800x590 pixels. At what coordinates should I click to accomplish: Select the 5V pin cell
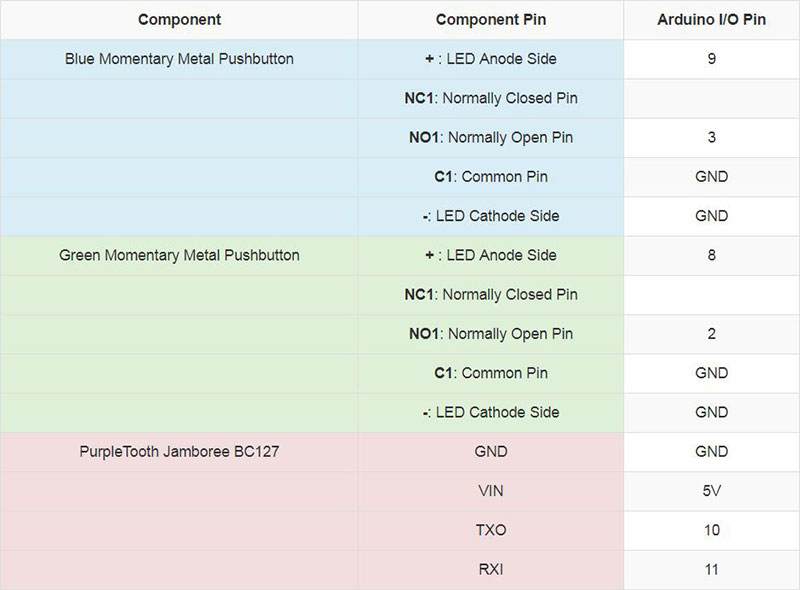pyautogui.click(x=711, y=491)
